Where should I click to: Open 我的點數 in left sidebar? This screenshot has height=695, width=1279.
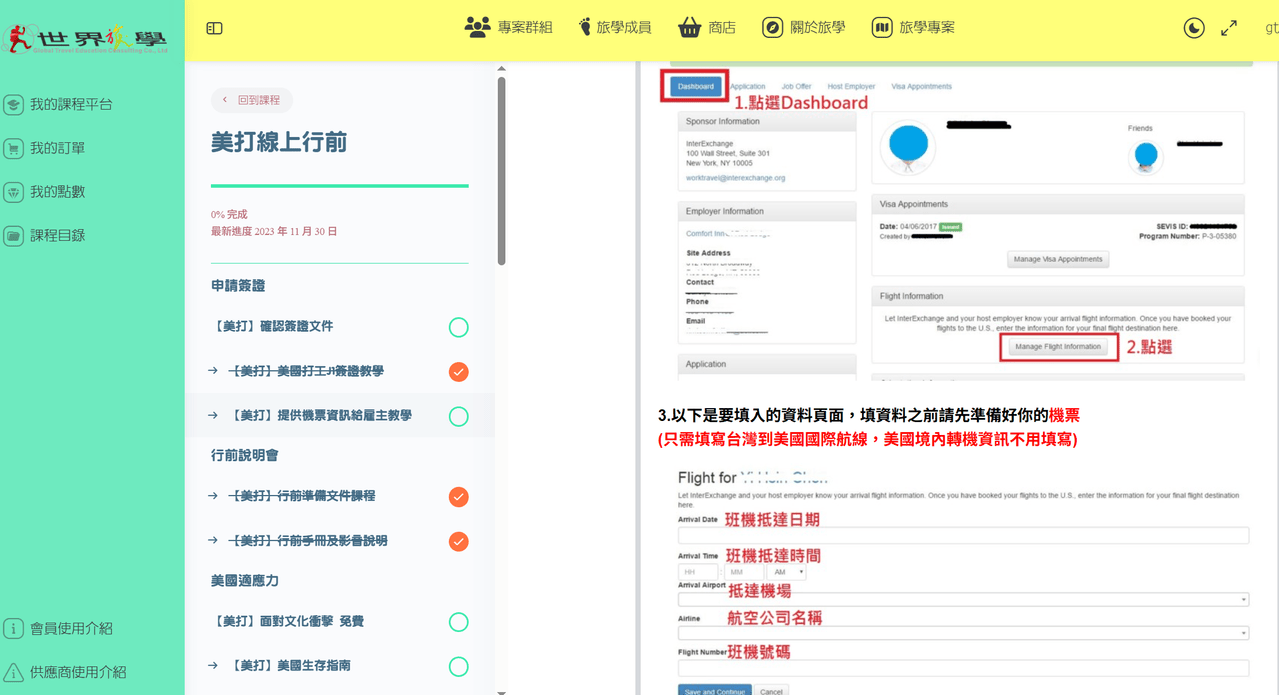pos(57,192)
